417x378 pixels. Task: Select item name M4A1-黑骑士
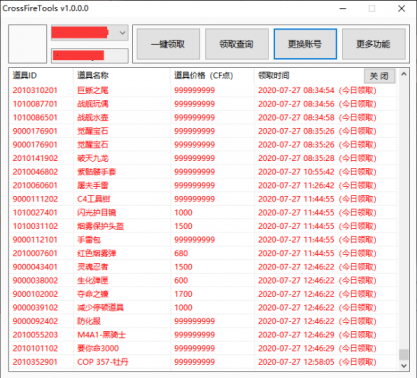tap(101, 335)
